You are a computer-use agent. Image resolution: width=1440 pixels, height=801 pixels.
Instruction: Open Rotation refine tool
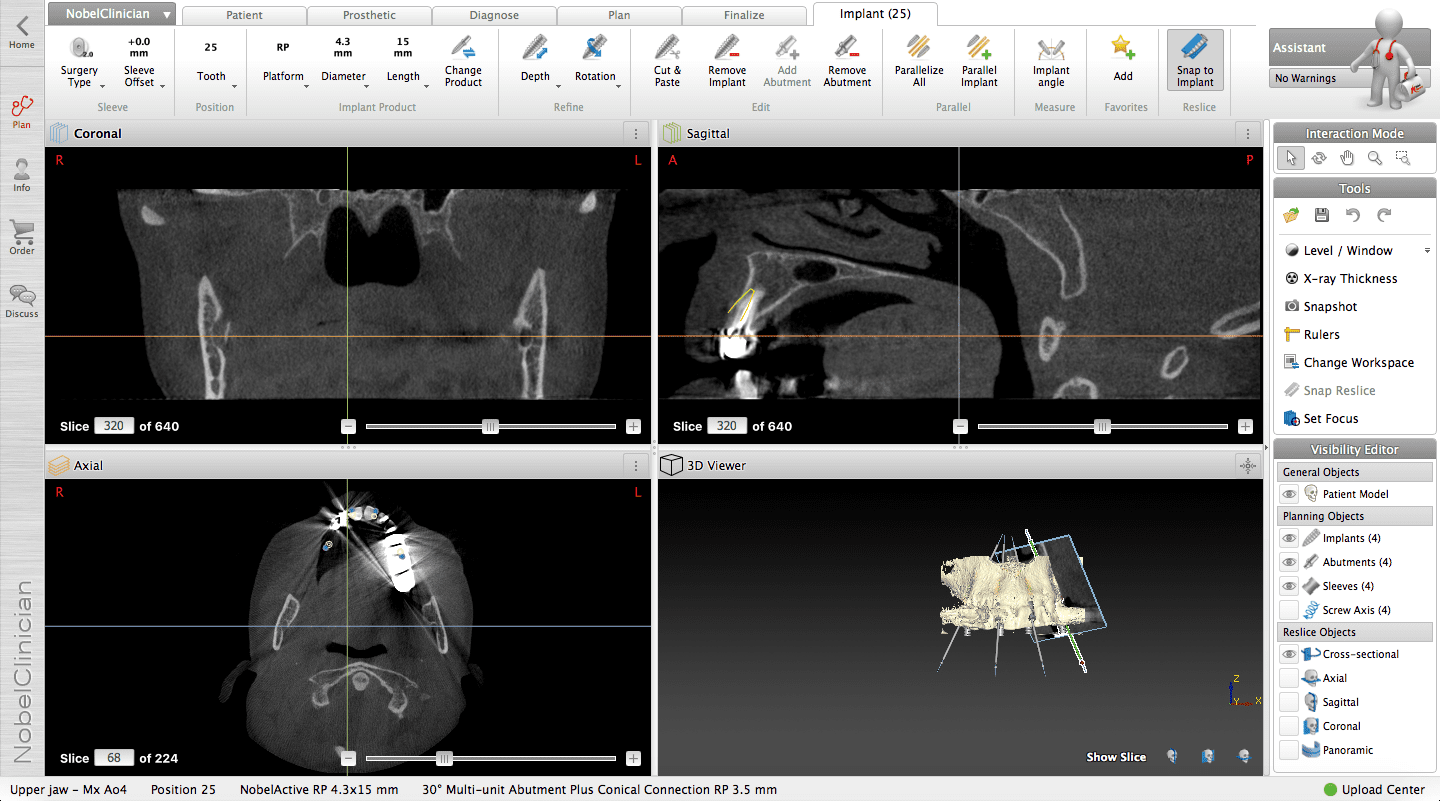coord(595,62)
